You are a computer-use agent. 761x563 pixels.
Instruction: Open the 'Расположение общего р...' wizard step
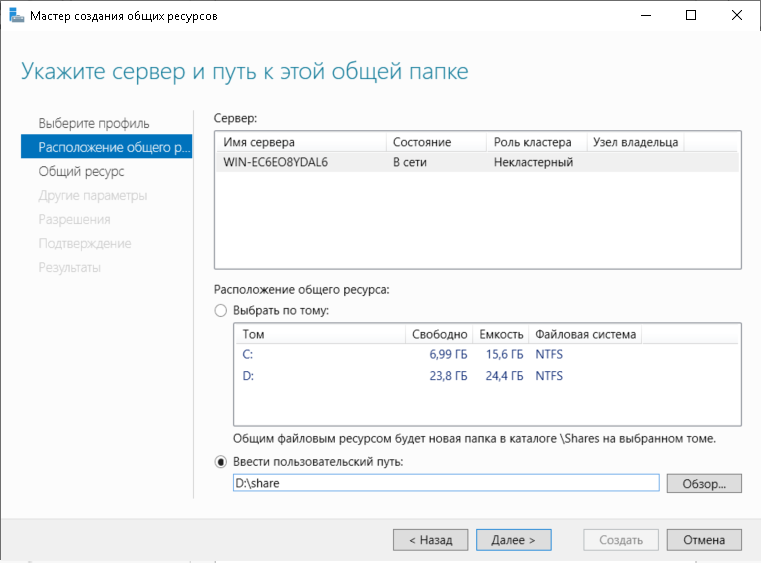(106, 147)
